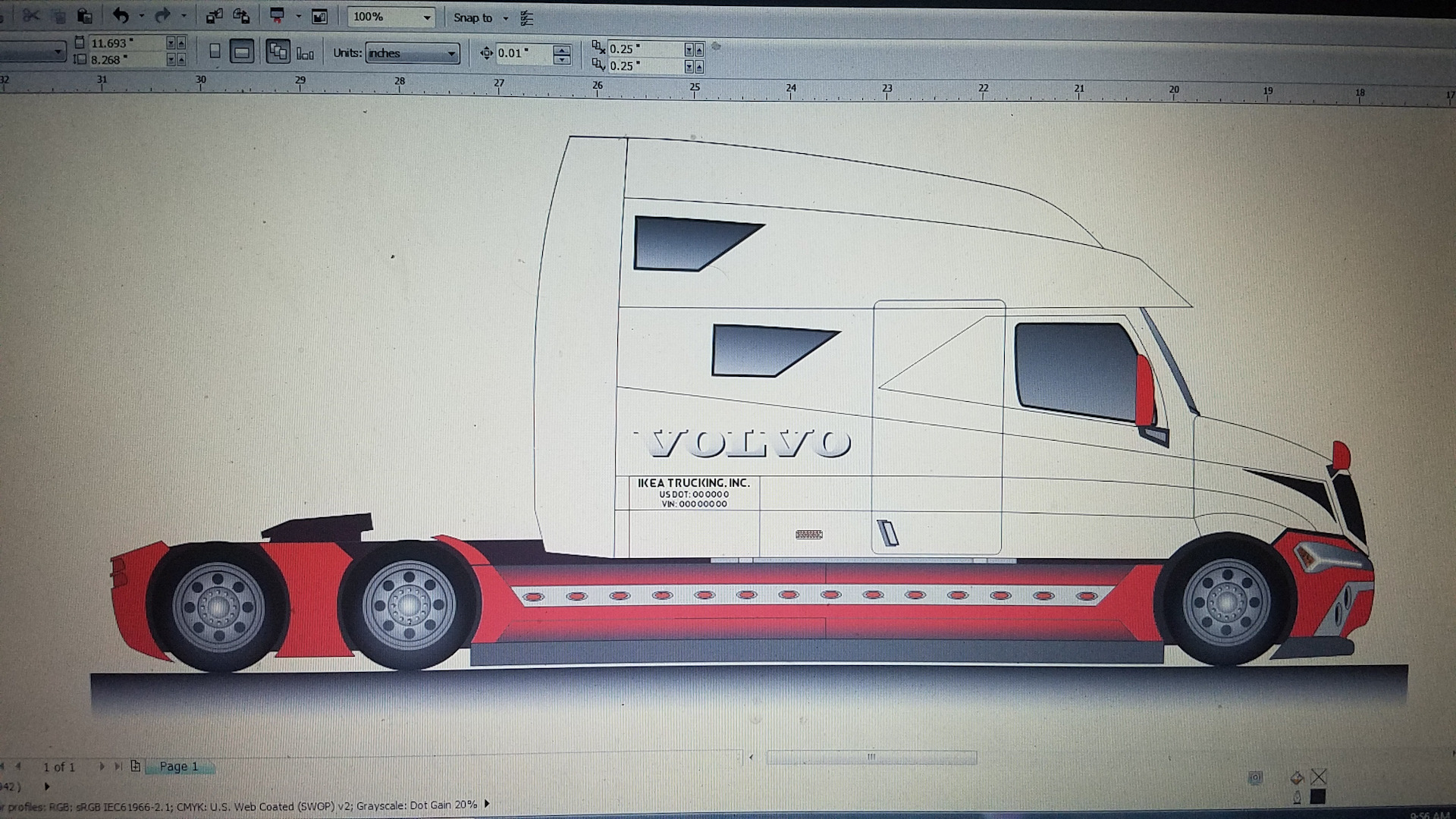Expand the Snap to dropdown
This screenshot has width=1456, height=819.
tap(506, 18)
